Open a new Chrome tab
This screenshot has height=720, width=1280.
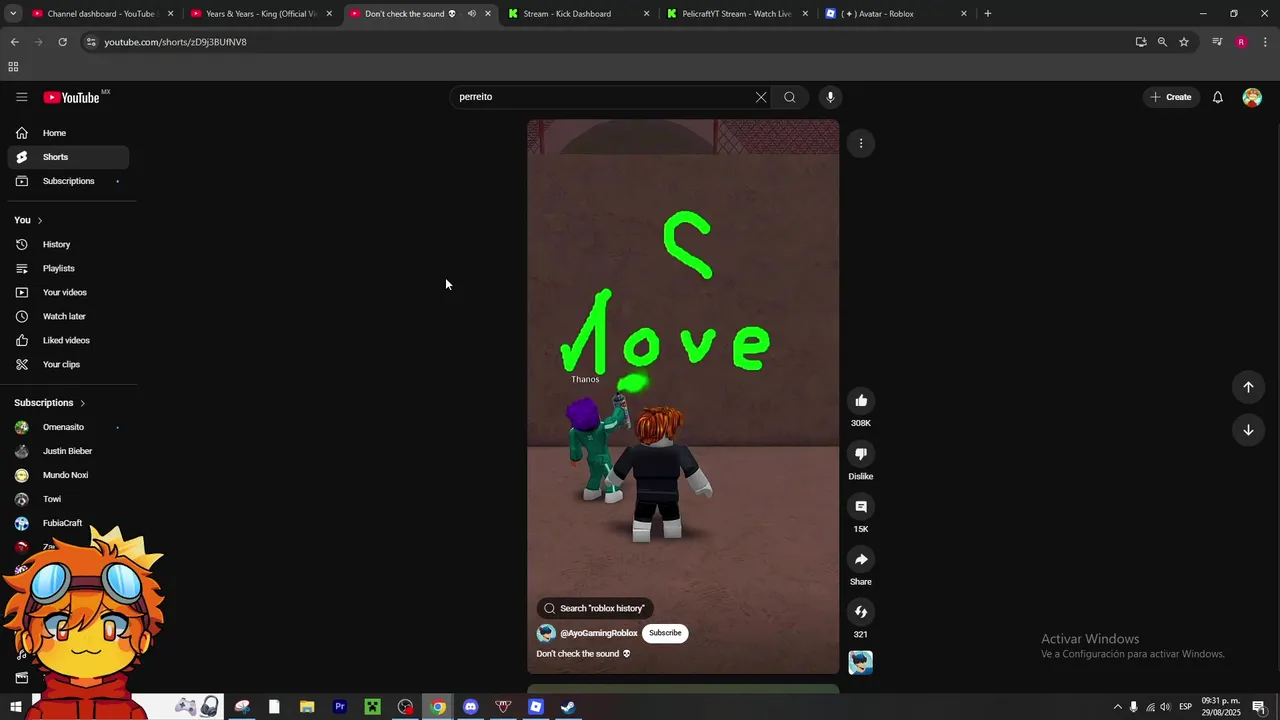(988, 14)
